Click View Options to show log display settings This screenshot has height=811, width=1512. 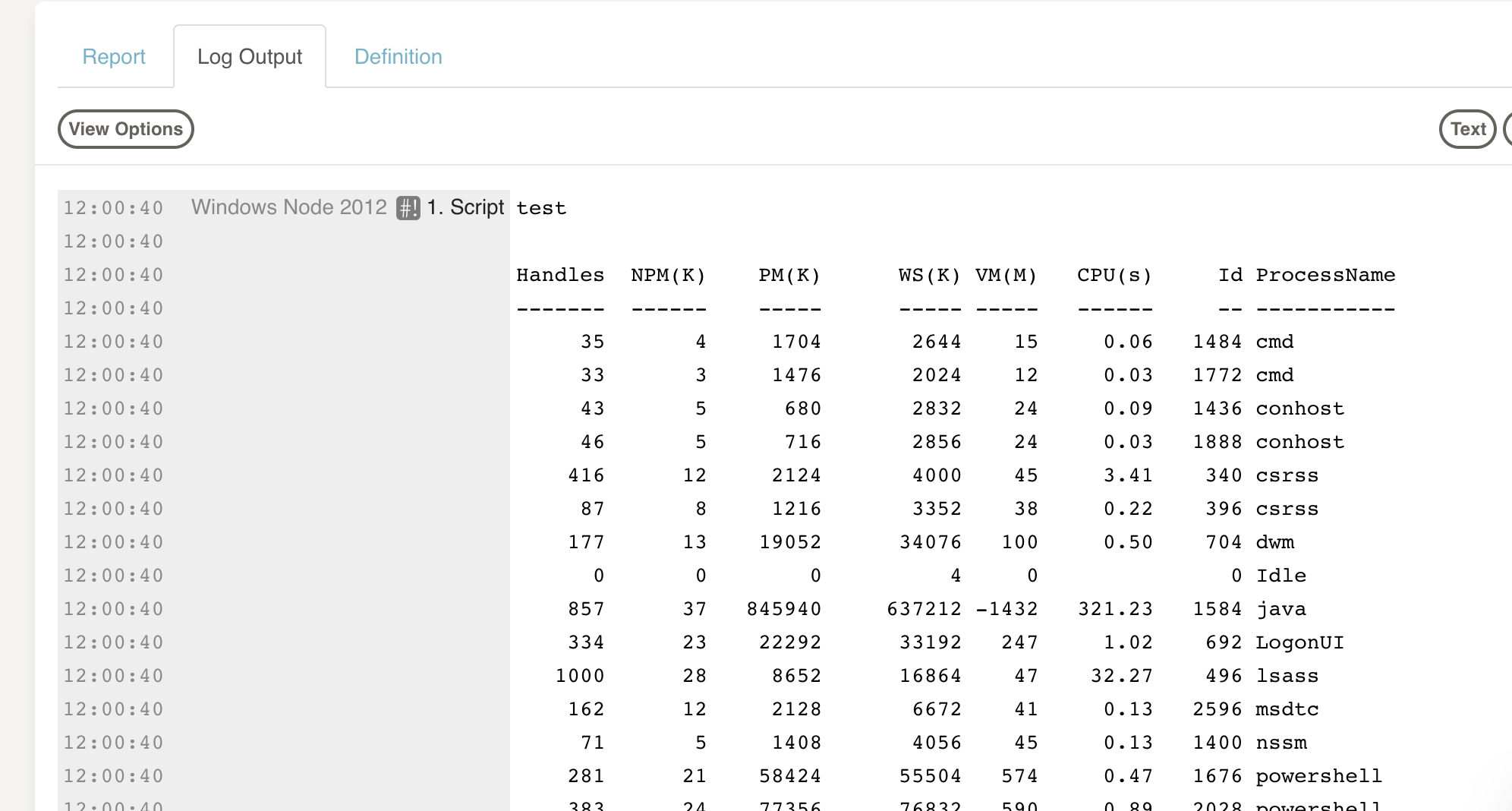(125, 129)
